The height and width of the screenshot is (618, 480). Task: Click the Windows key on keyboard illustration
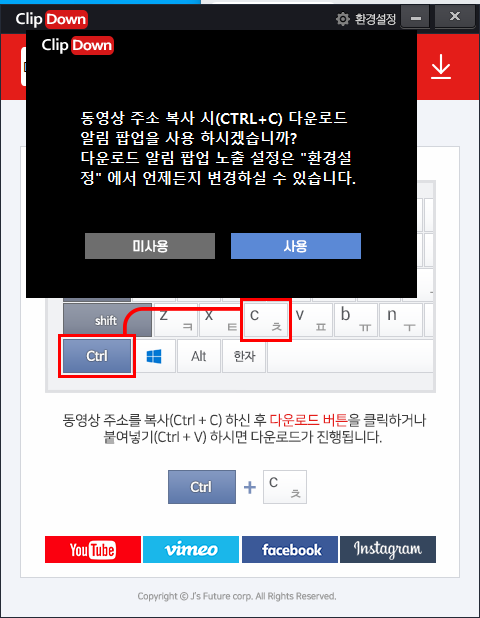pyautogui.click(x=154, y=356)
